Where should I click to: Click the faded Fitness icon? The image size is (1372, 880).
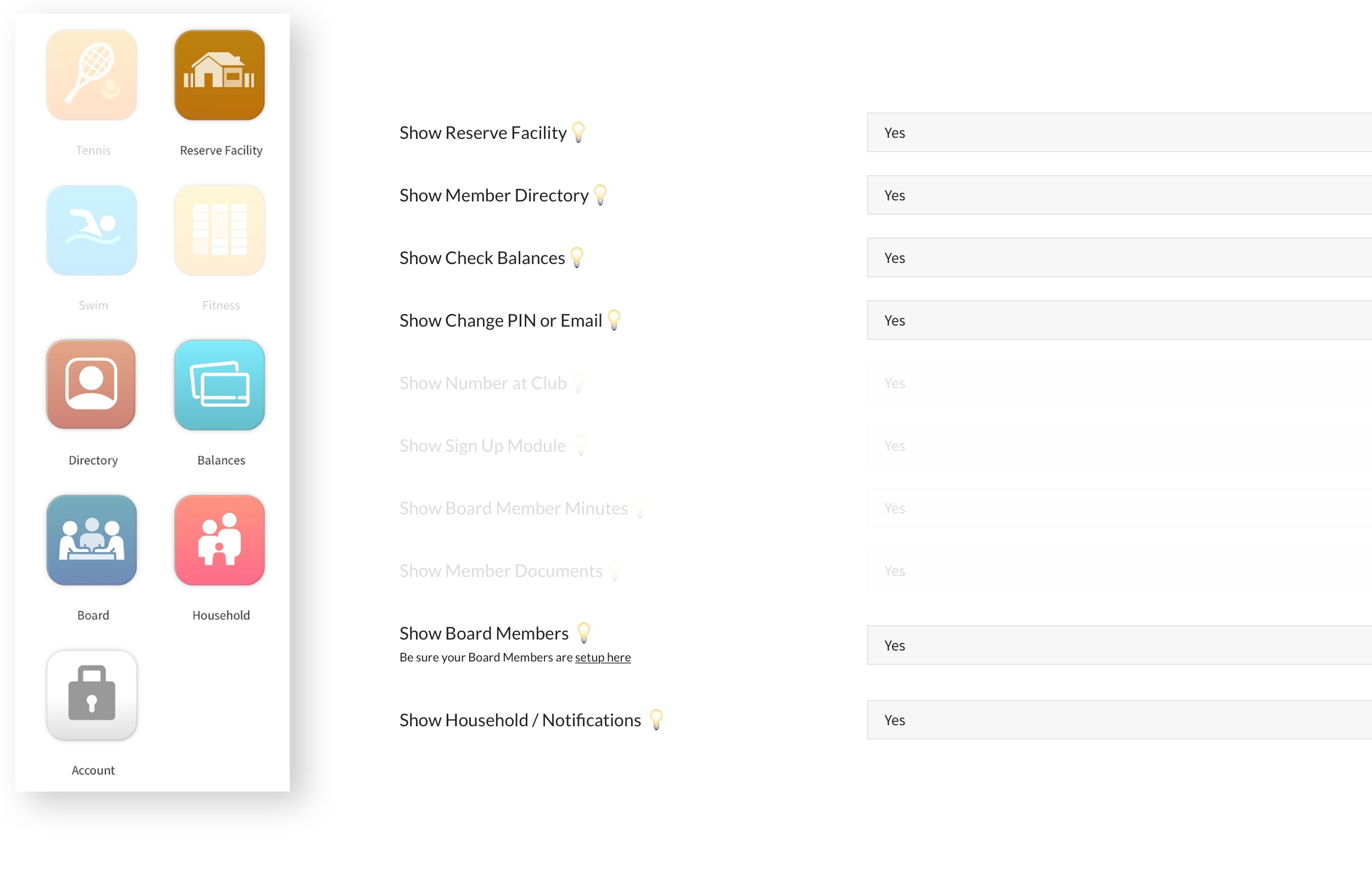tap(220, 230)
